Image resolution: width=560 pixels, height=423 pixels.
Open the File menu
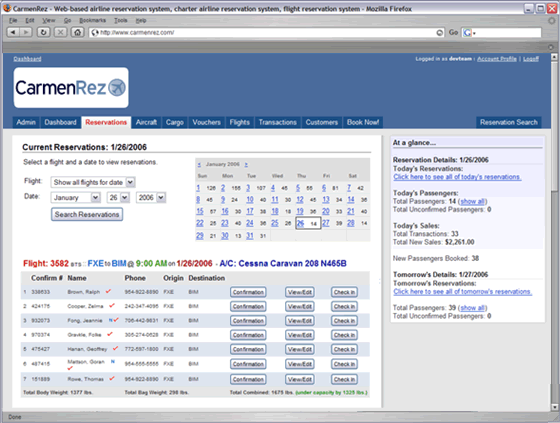13,20
